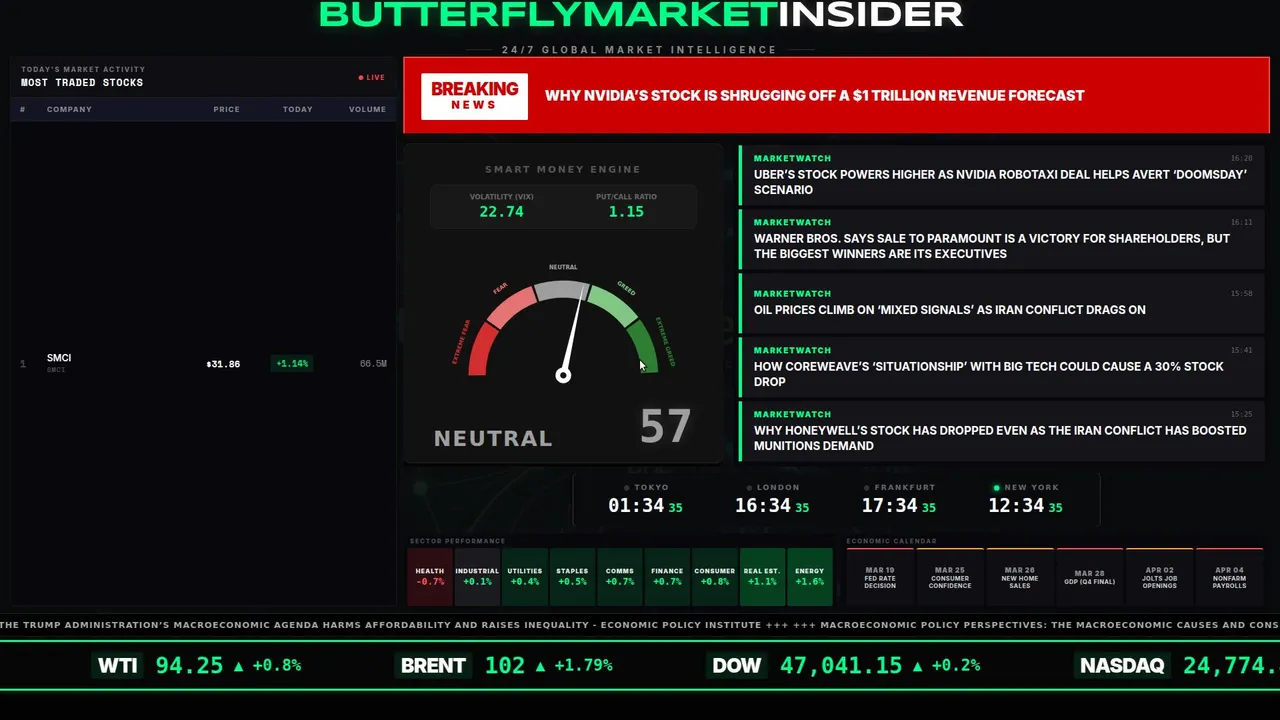This screenshot has height=720, width=1280.
Task: Open Mar 25 Consumer Confidence event
Action: pos(950,576)
